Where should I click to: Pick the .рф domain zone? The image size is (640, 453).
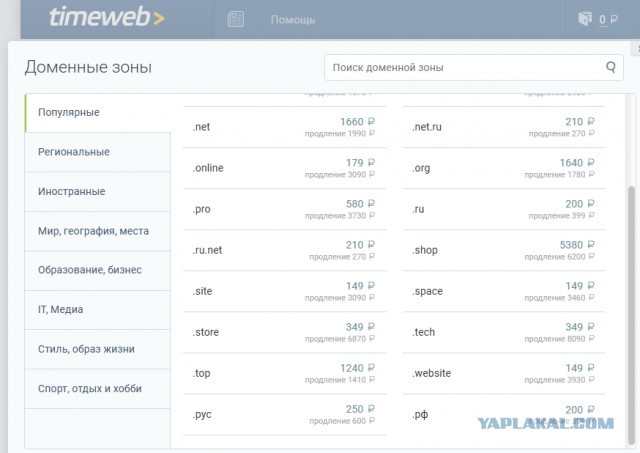[504, 415]
